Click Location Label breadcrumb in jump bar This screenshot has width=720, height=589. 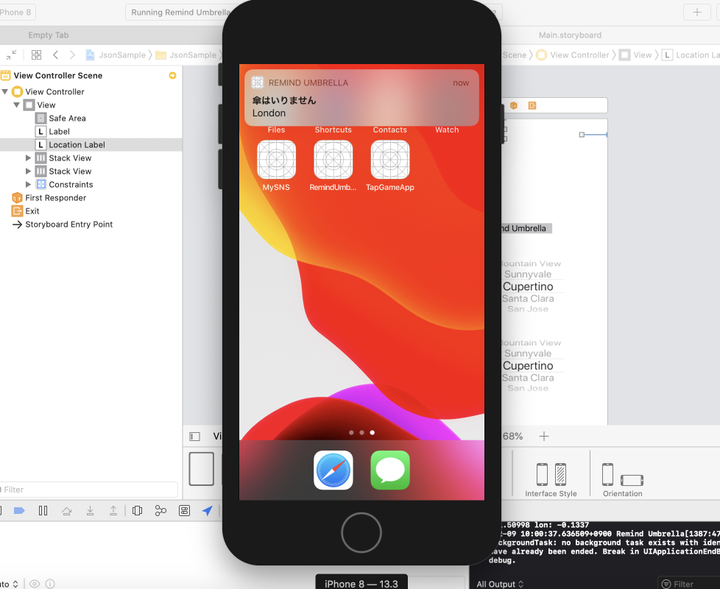pyautogui.click(x=691, y=55)
